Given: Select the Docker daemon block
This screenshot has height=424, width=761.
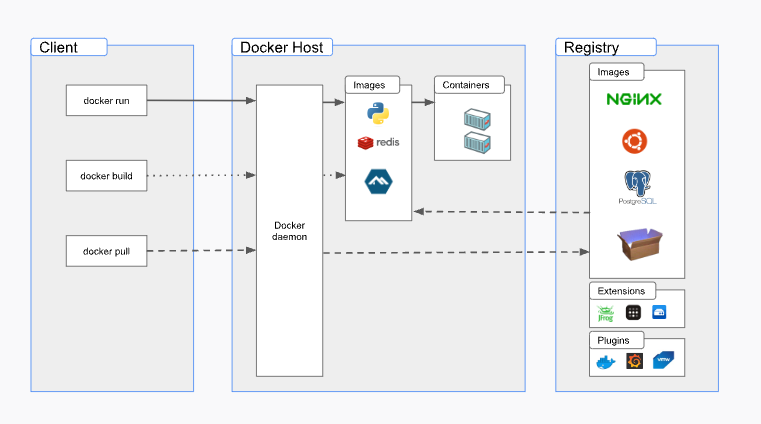Looking at the screenshot, I should (x=289, y=230).
